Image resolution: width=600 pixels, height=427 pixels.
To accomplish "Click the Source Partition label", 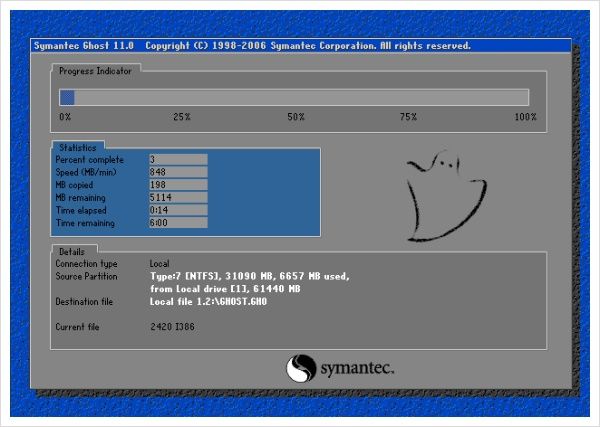I will coord(86,276).
